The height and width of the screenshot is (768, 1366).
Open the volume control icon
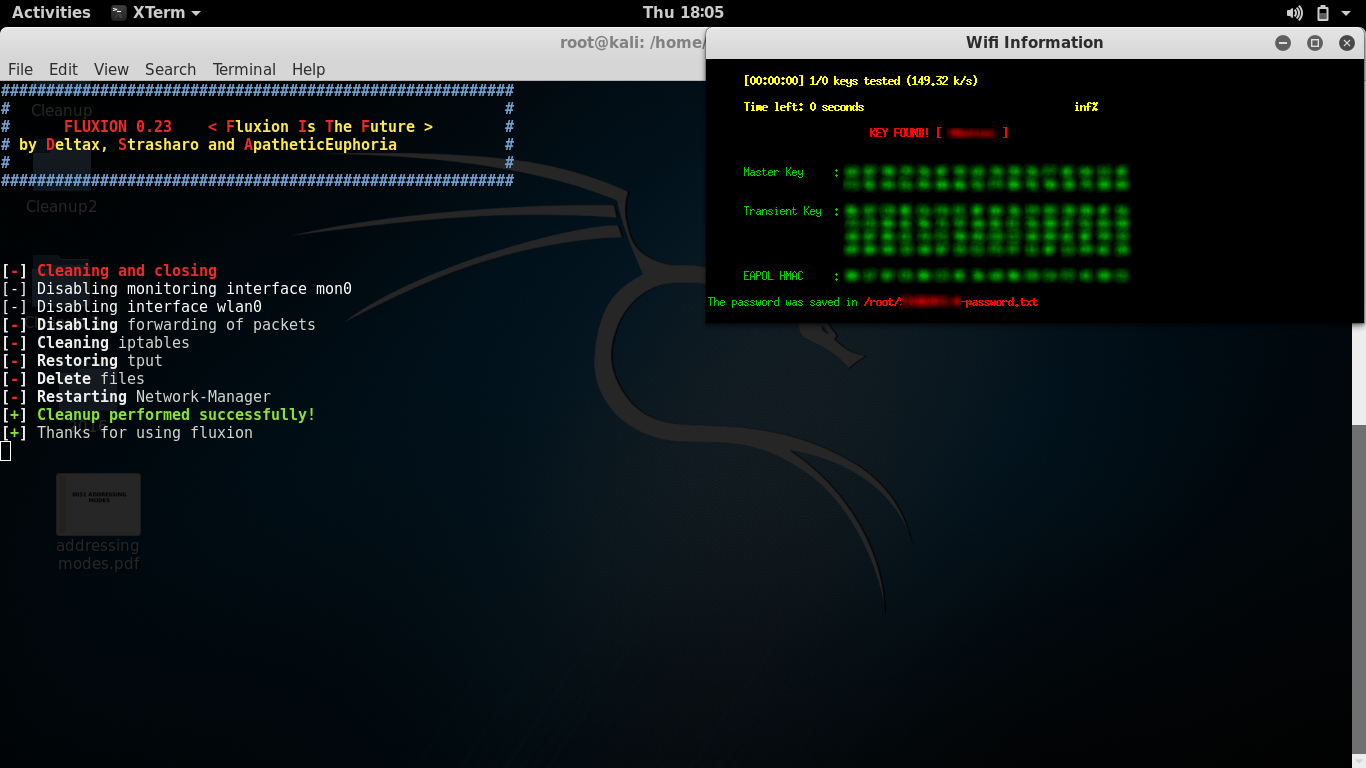pos(1295,13)
